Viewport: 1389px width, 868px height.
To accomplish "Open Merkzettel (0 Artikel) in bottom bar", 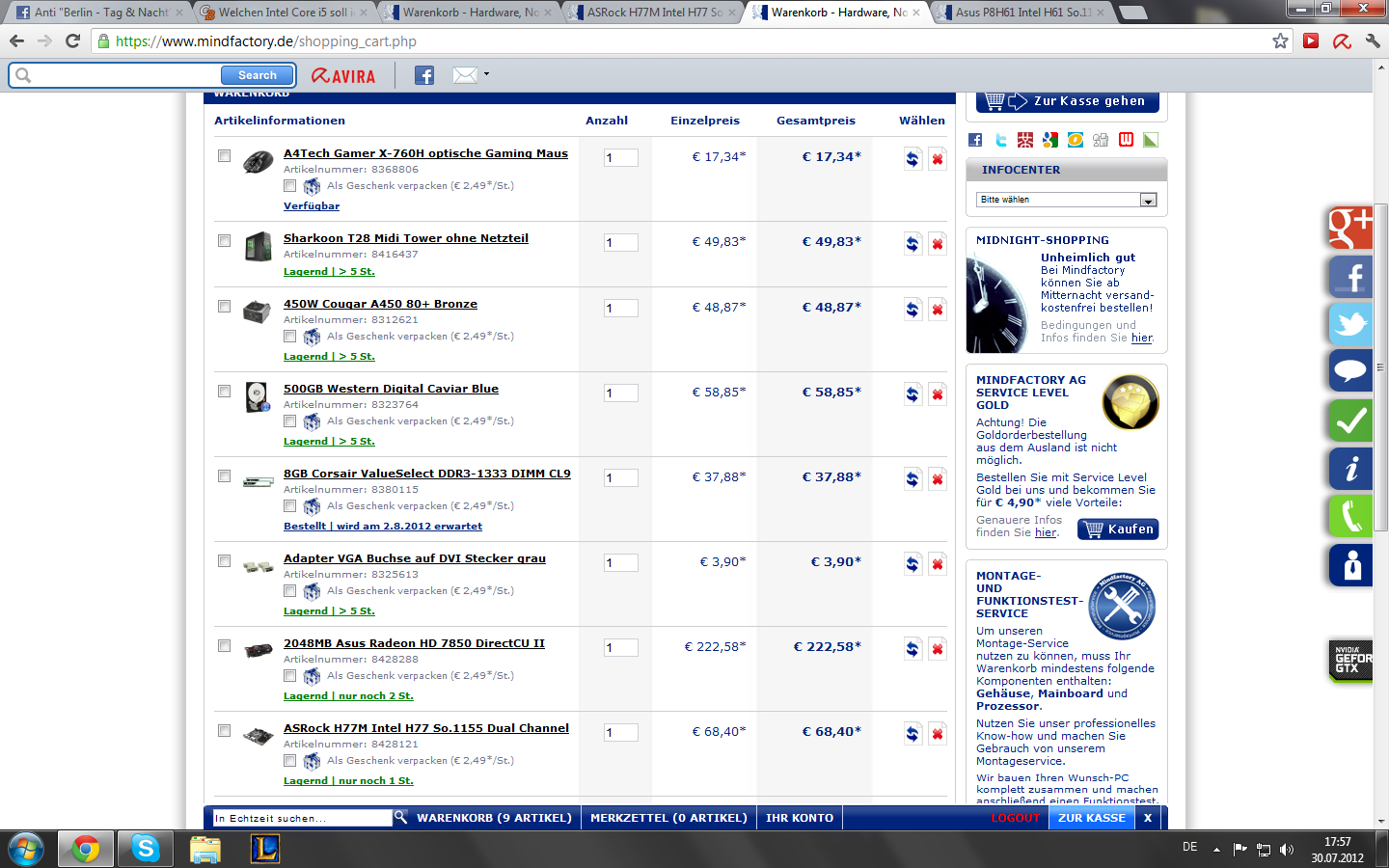I will click(668, 818).
